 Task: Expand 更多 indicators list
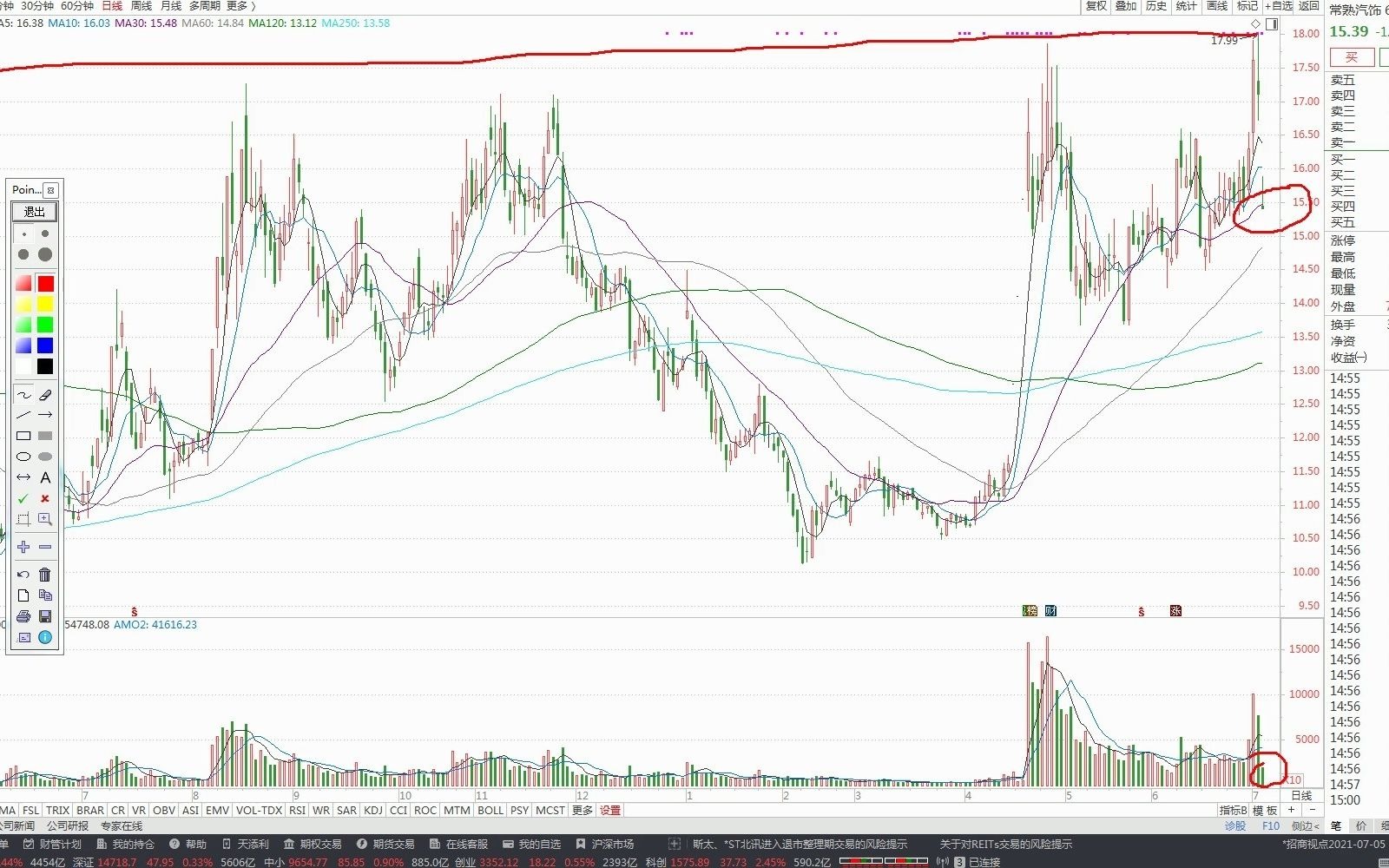[x=583, y=810]
